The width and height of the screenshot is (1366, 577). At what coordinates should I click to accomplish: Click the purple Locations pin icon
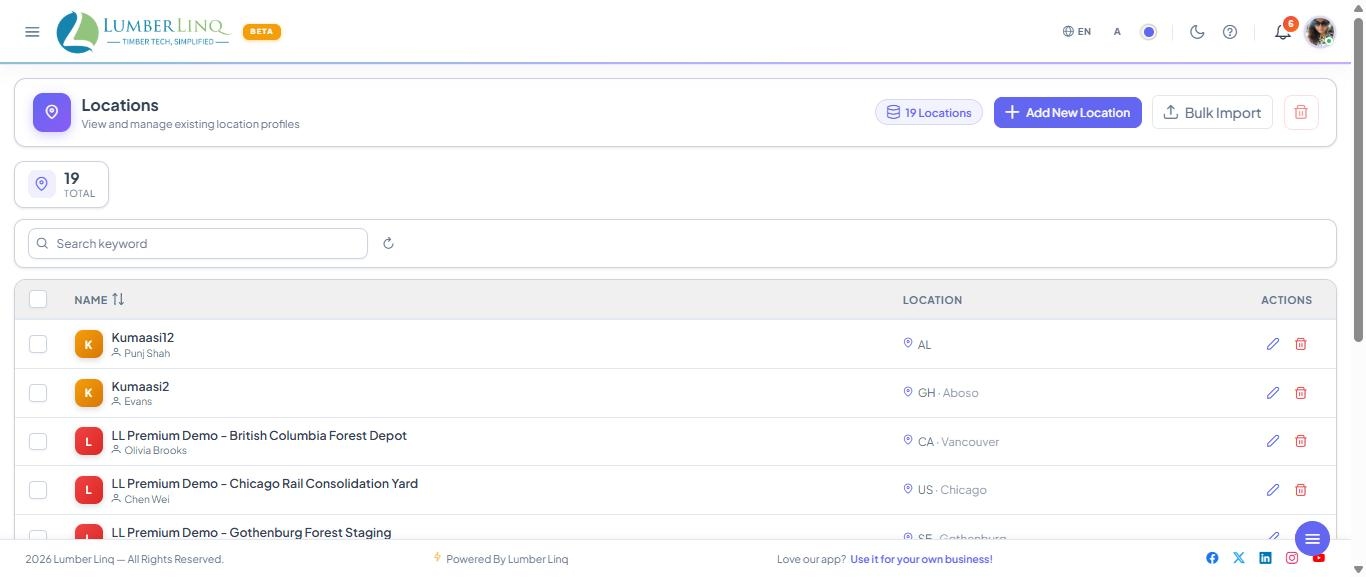[x=52, y=113]
